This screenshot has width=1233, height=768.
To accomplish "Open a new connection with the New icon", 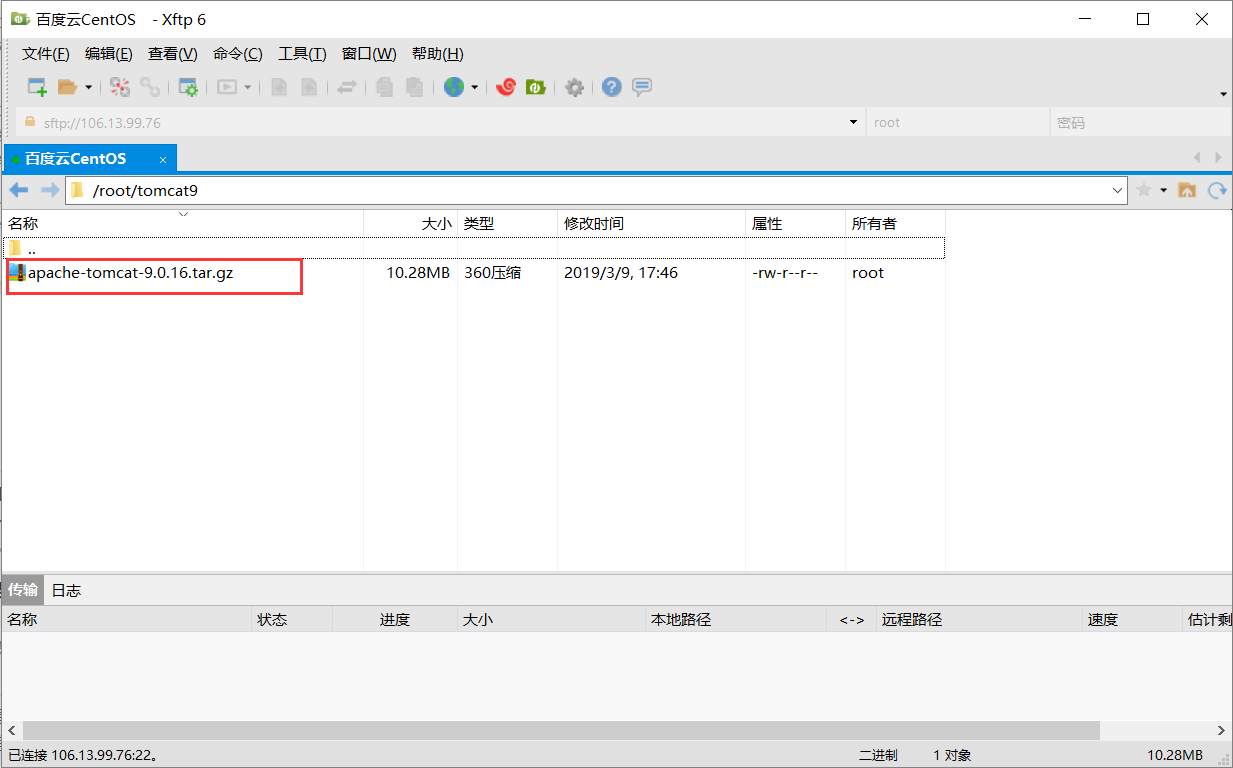I will click(35, 87).
